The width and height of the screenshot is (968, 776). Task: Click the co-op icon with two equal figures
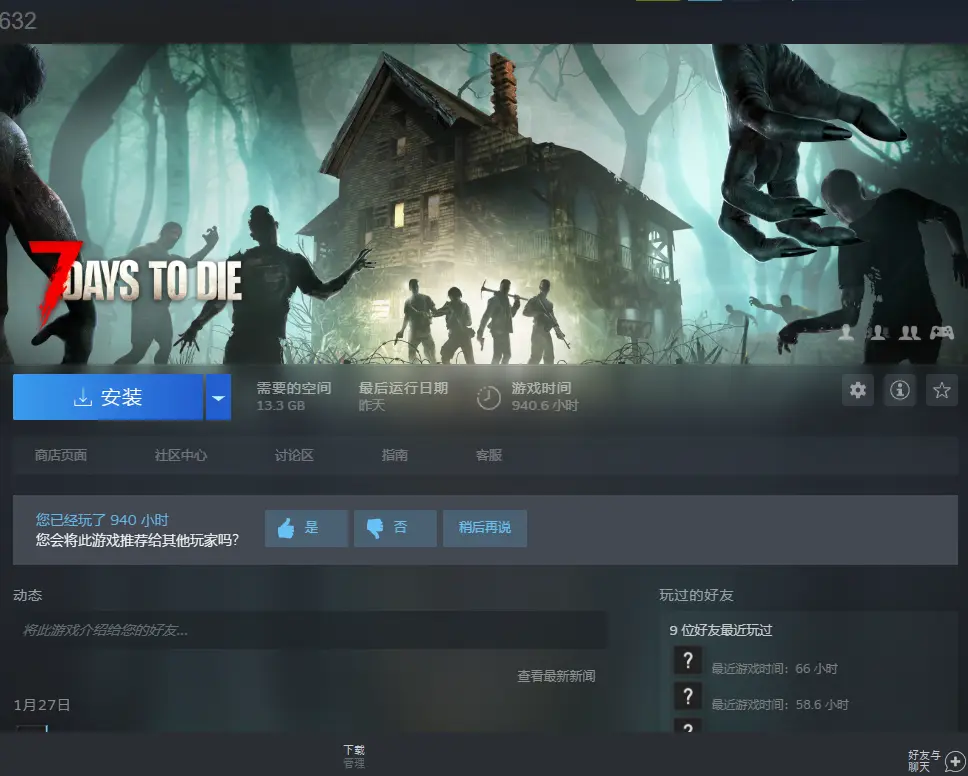point(909,333)
